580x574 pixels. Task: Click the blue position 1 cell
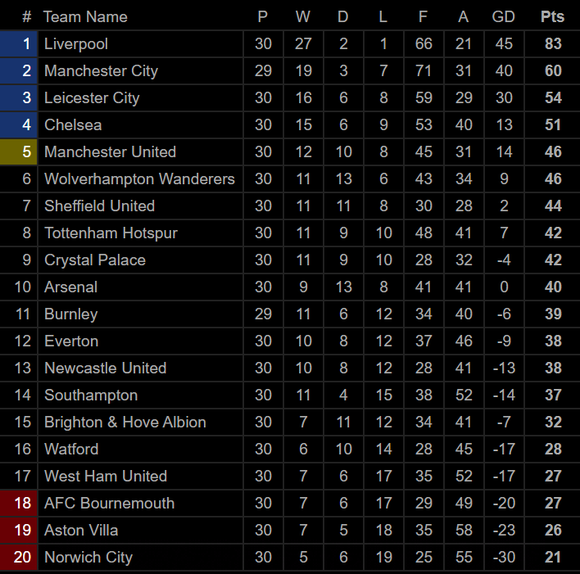pyautogui.click(x=18, y=44)
